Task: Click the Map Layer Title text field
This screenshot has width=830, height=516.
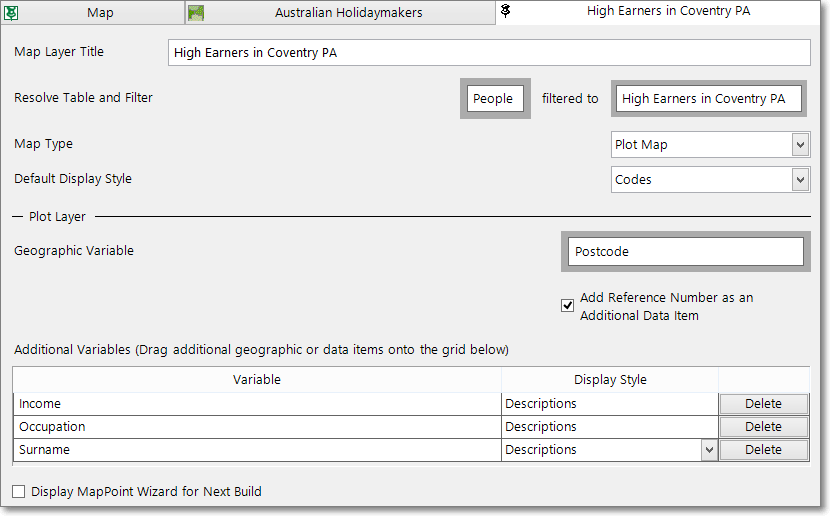Action: pos(489,52)
